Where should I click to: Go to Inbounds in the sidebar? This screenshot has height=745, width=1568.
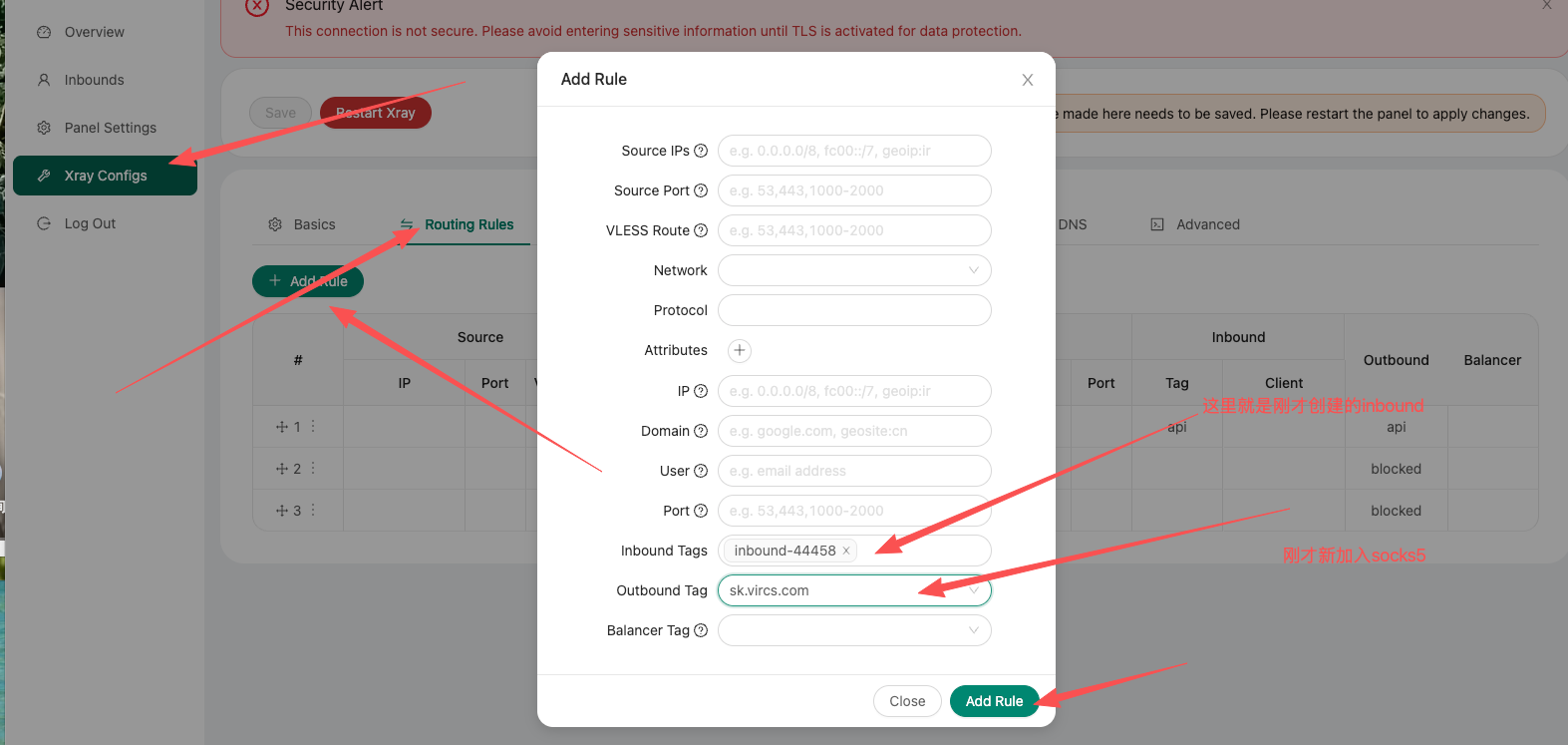(x=94, y=80)
